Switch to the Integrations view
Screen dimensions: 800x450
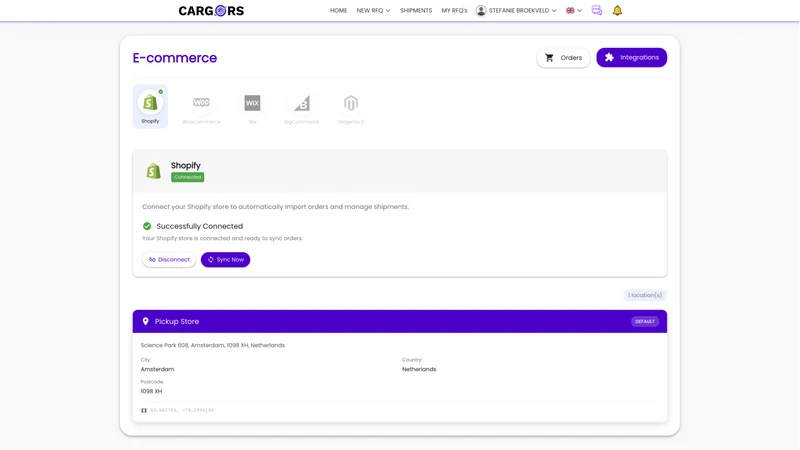632,58
